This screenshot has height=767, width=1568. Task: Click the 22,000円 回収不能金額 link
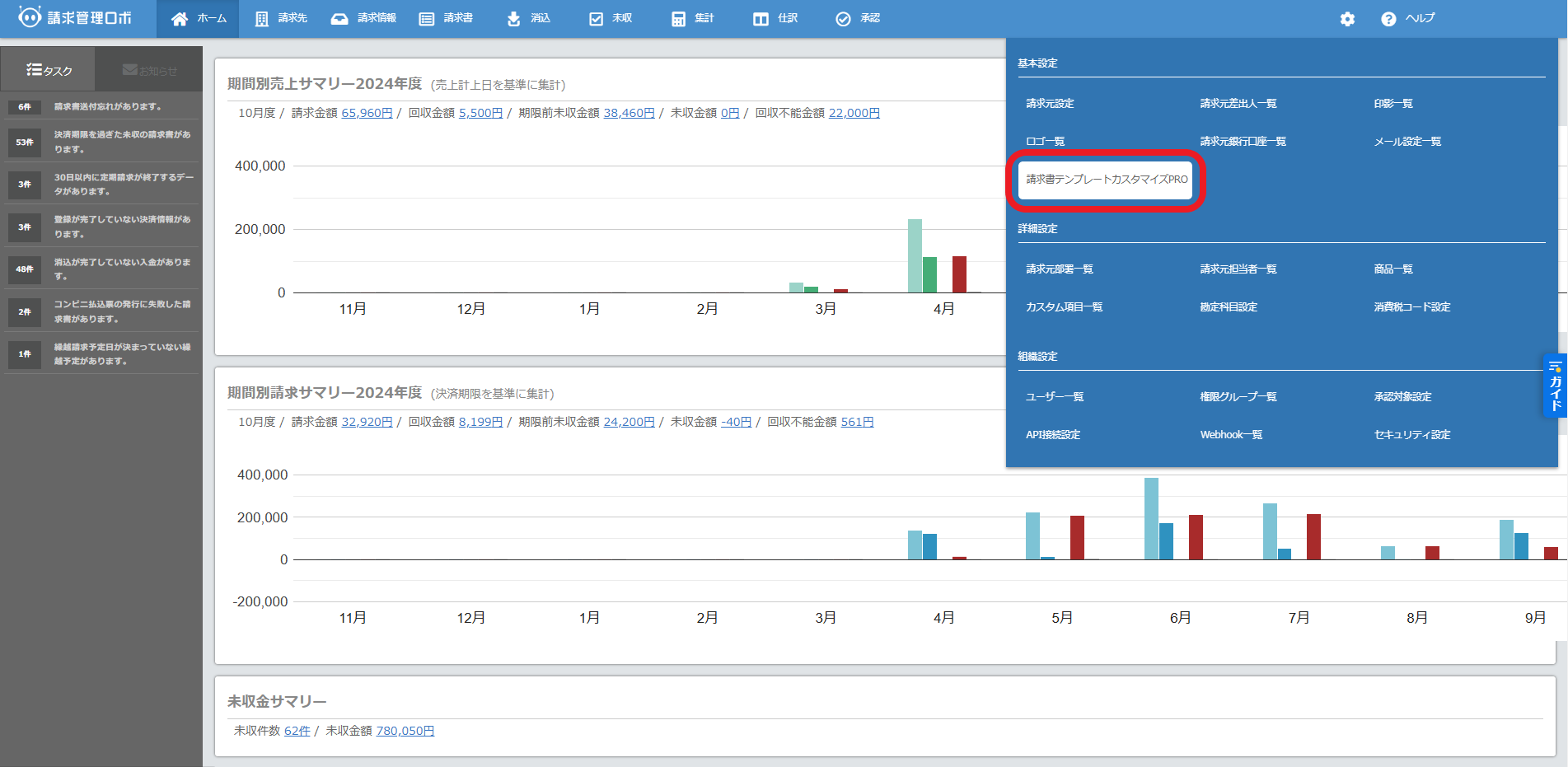tap(854, 113)
